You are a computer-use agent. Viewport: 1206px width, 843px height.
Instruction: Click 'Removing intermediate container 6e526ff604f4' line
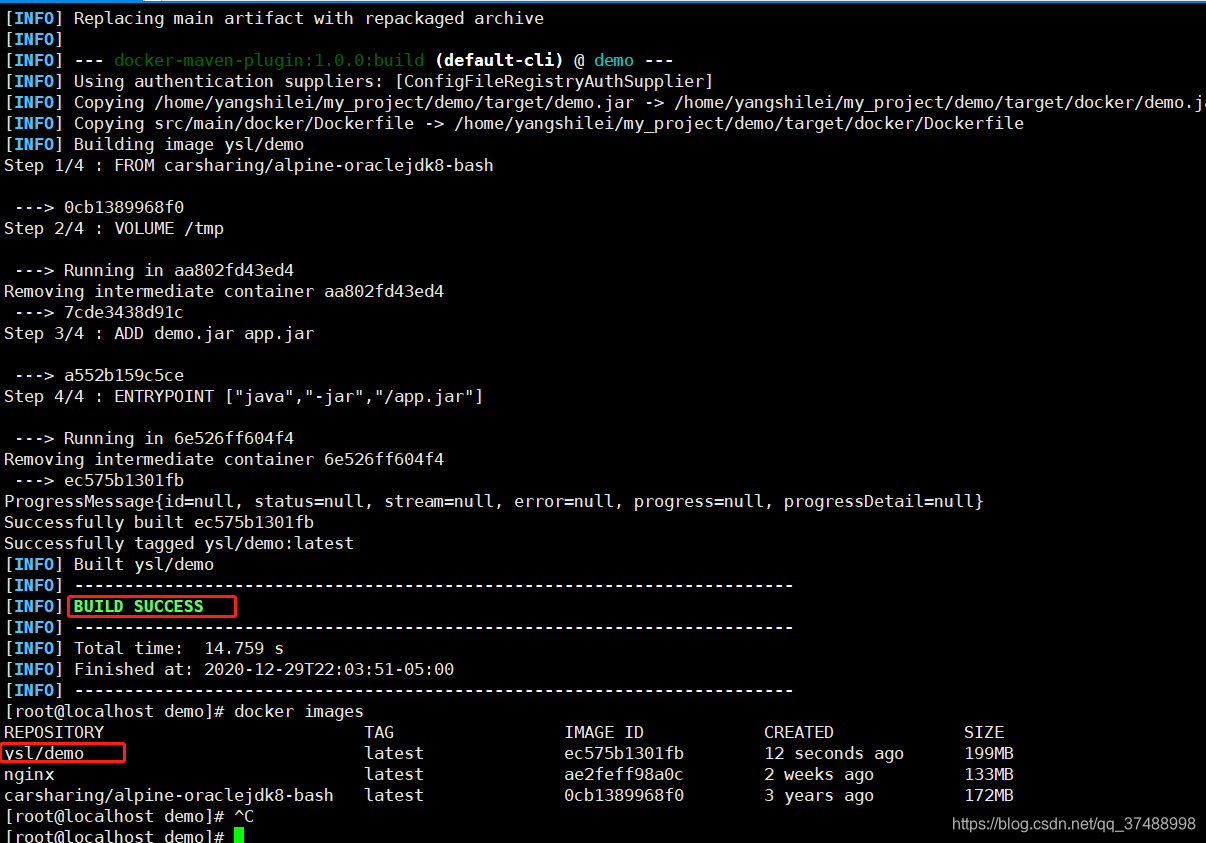(224, 459)
